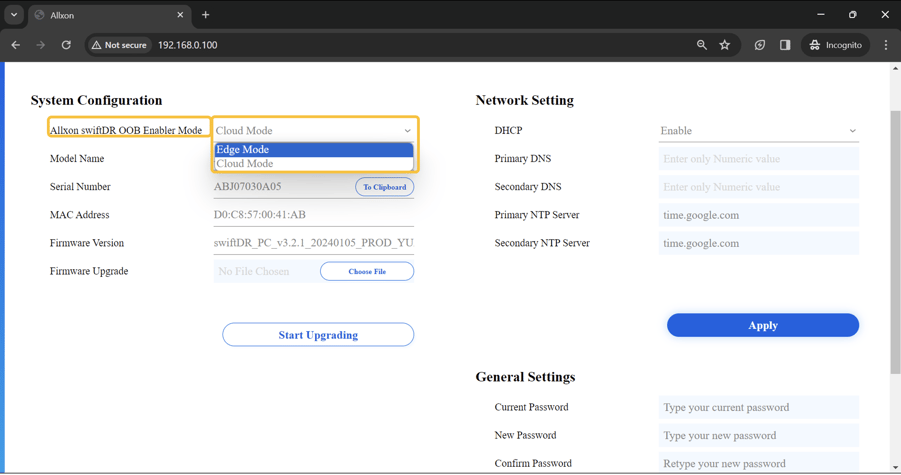Minimize the browser window
This screenshot has height=475, width=901.
tap(821, 15)
